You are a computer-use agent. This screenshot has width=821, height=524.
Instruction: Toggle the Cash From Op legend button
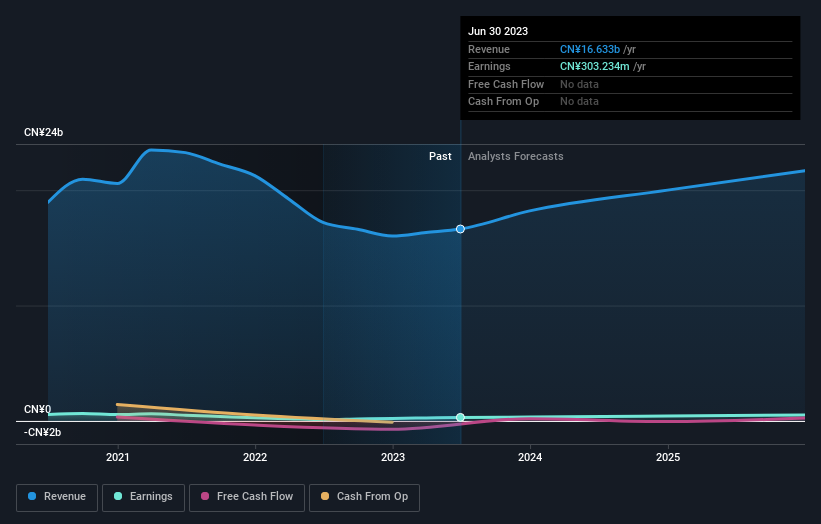364,497
